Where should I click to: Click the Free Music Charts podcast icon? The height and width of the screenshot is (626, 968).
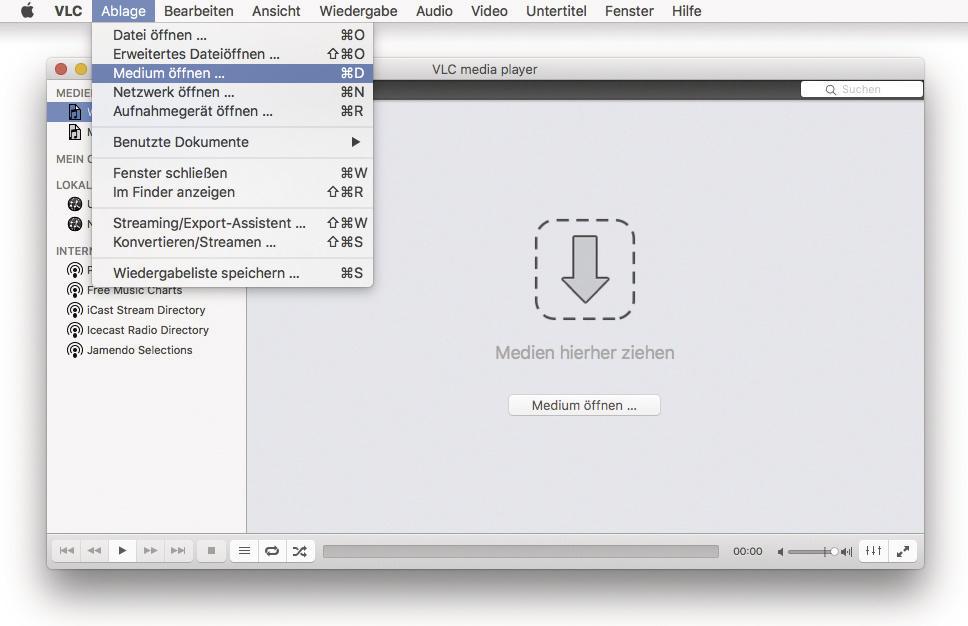point(75,290)
